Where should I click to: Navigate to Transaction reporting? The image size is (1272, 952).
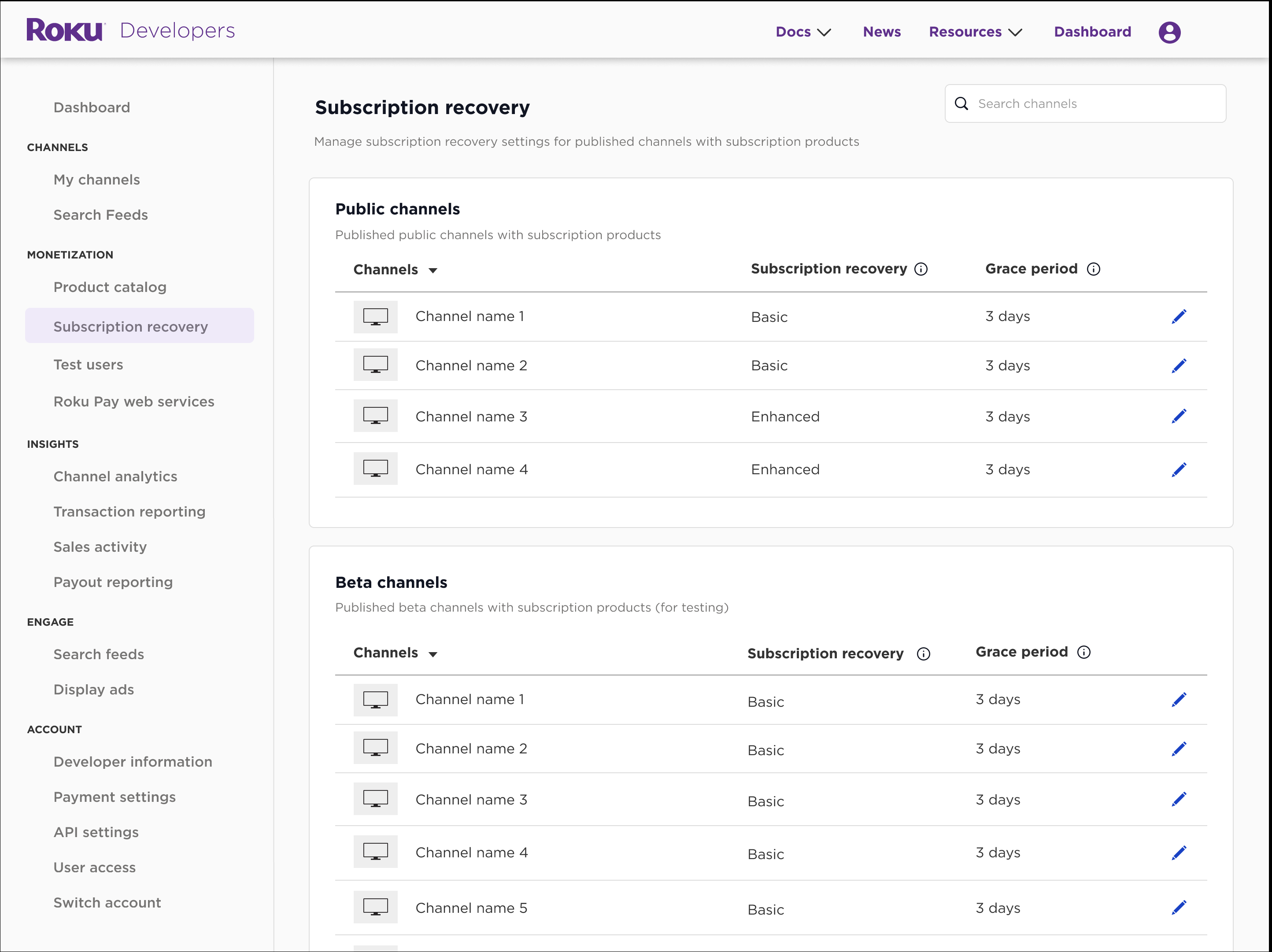point(129,511)
